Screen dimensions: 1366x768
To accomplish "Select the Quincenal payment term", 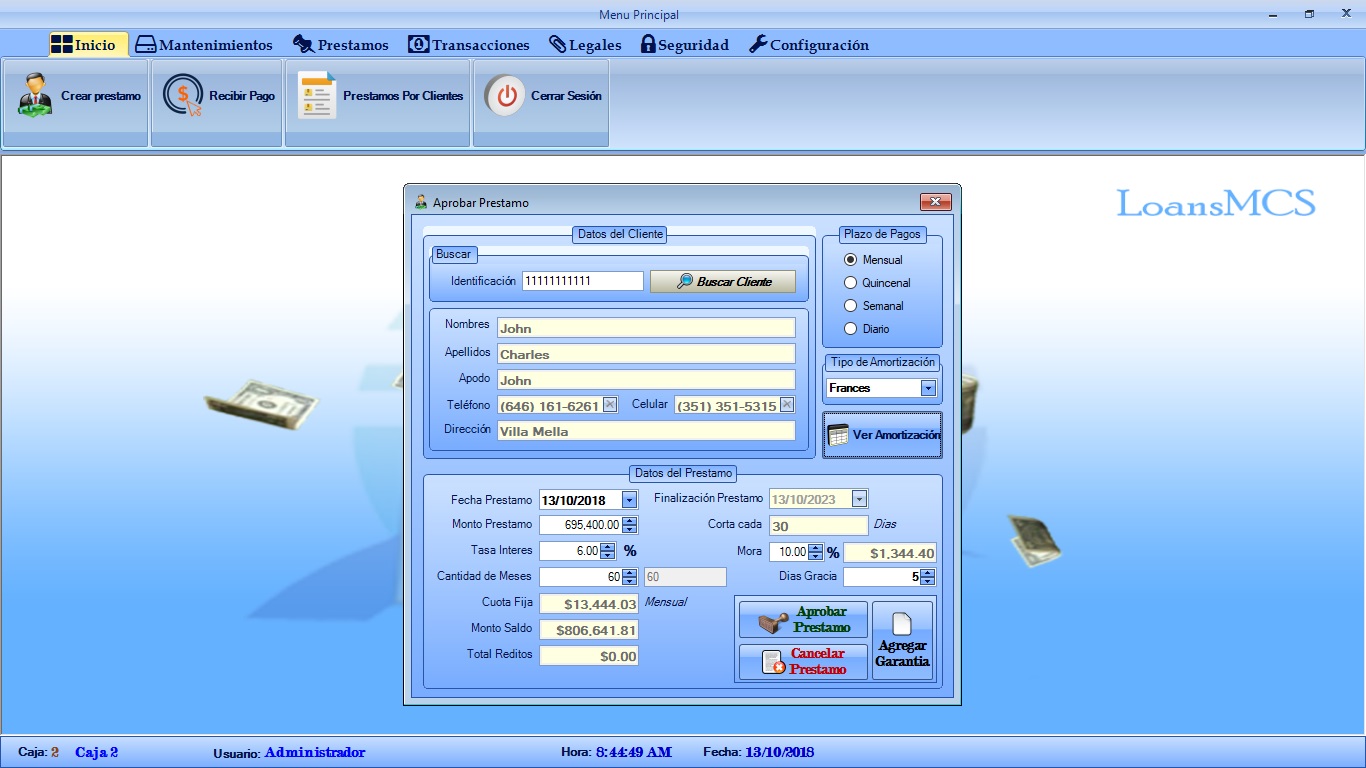I will coord(877,283).
